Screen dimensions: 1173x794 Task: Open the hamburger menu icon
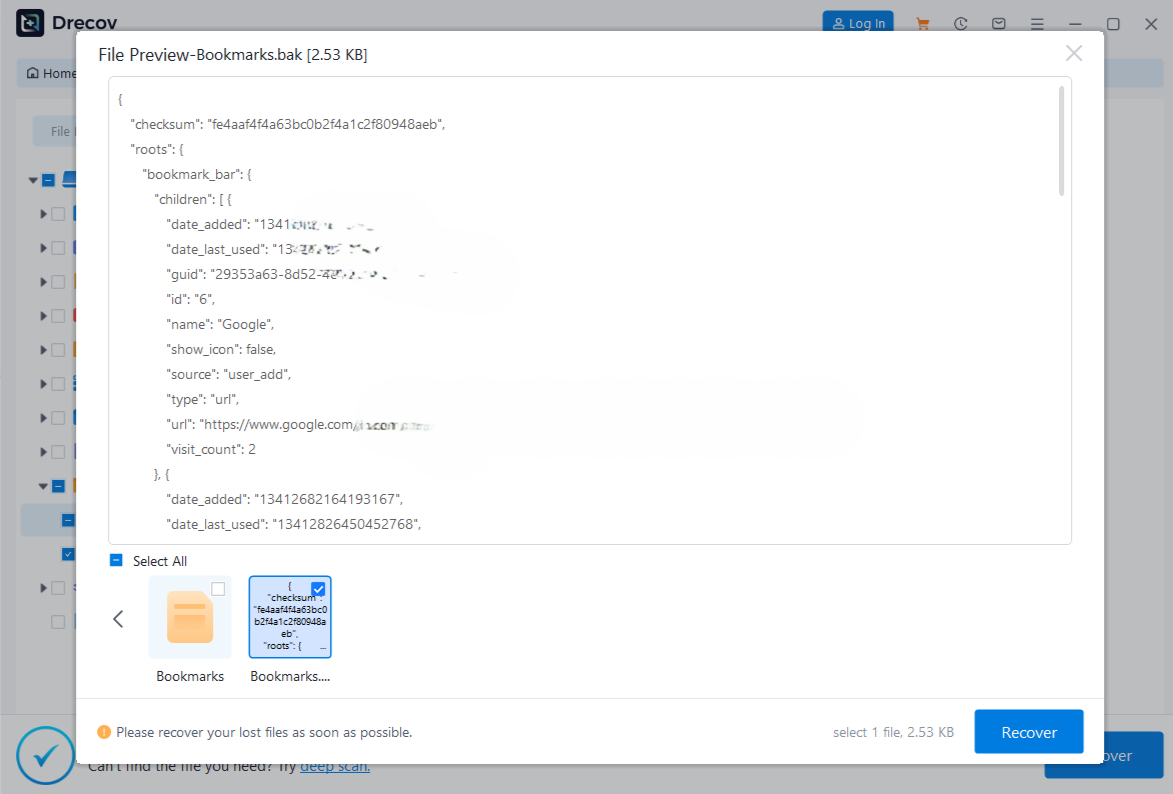point(1037,23)
